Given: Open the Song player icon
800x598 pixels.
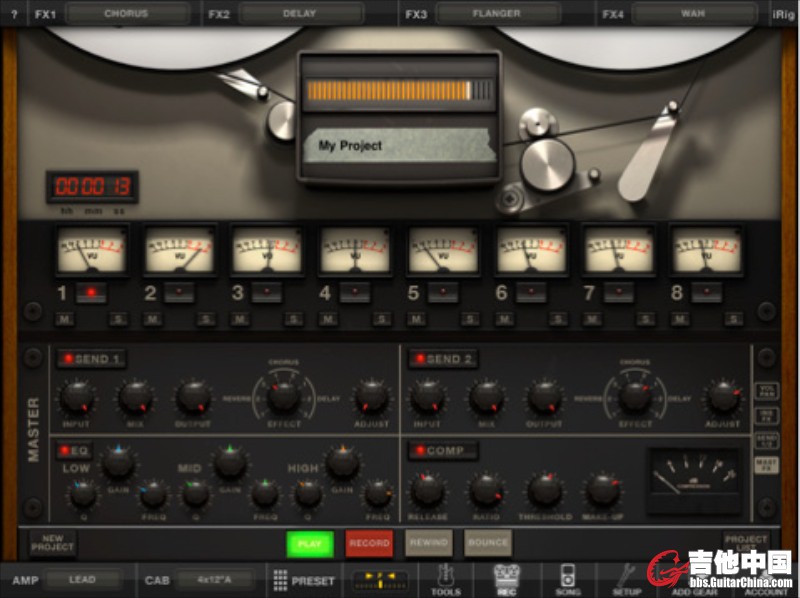Looking at the screenshot, I should [567, 579].
